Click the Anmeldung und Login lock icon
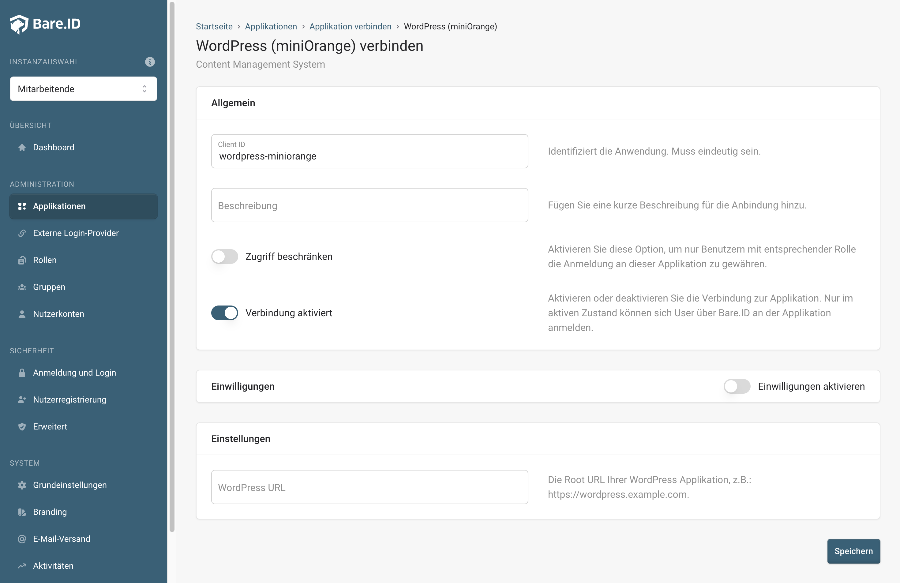Screen dimensions: 900x583 click(22, 373)
